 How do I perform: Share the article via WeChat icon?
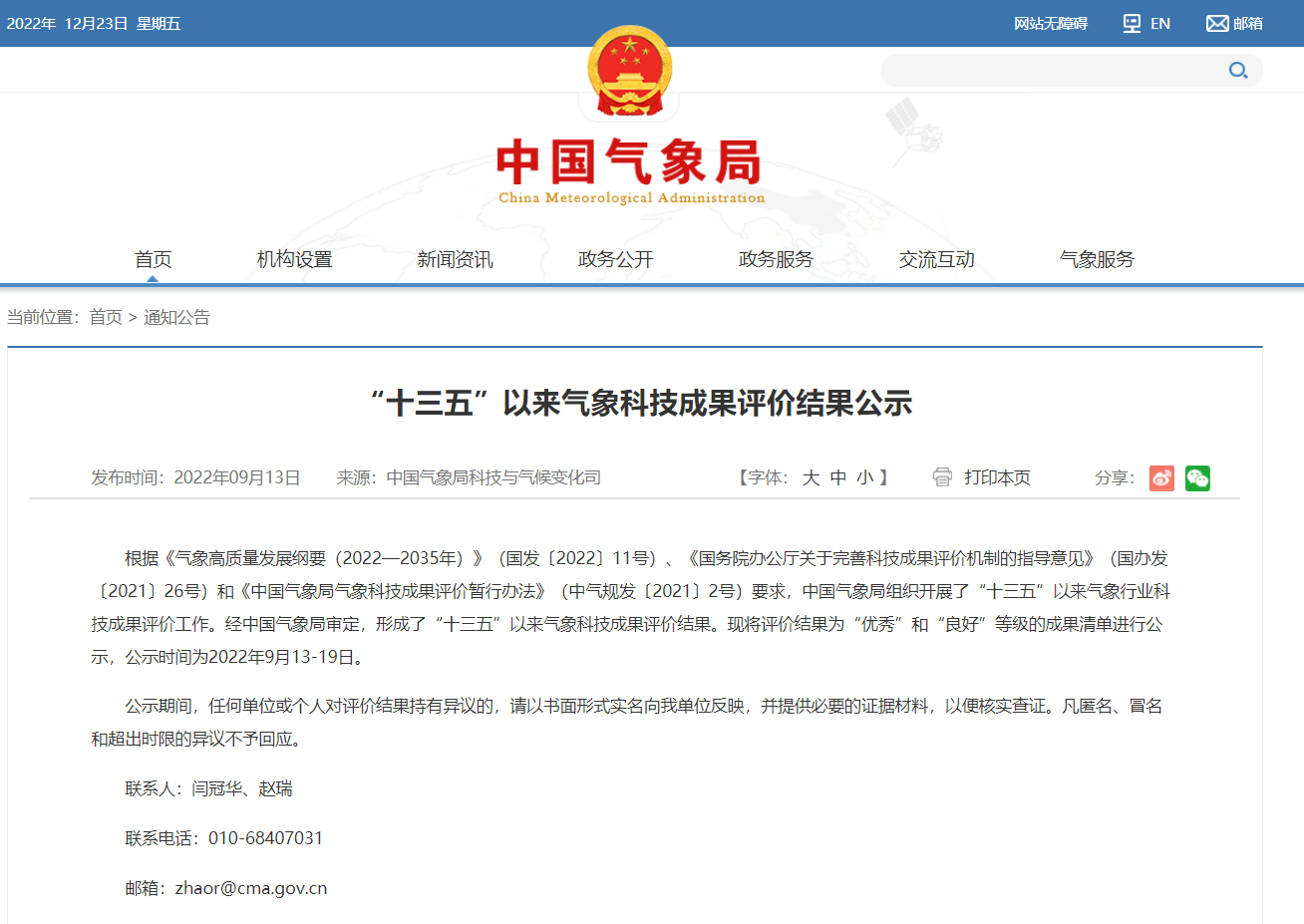coord(1197,478)
